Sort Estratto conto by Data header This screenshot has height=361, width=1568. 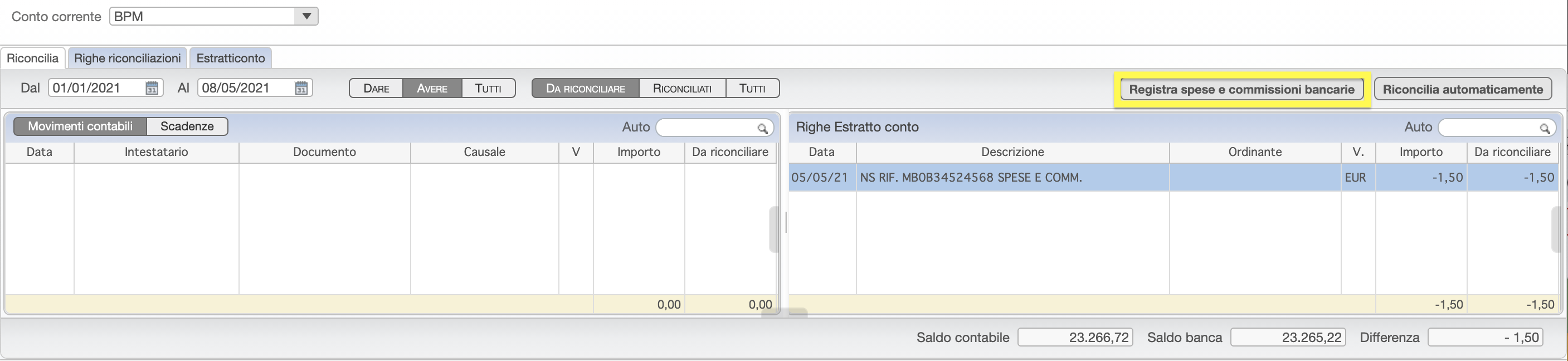tap(822, 152)
